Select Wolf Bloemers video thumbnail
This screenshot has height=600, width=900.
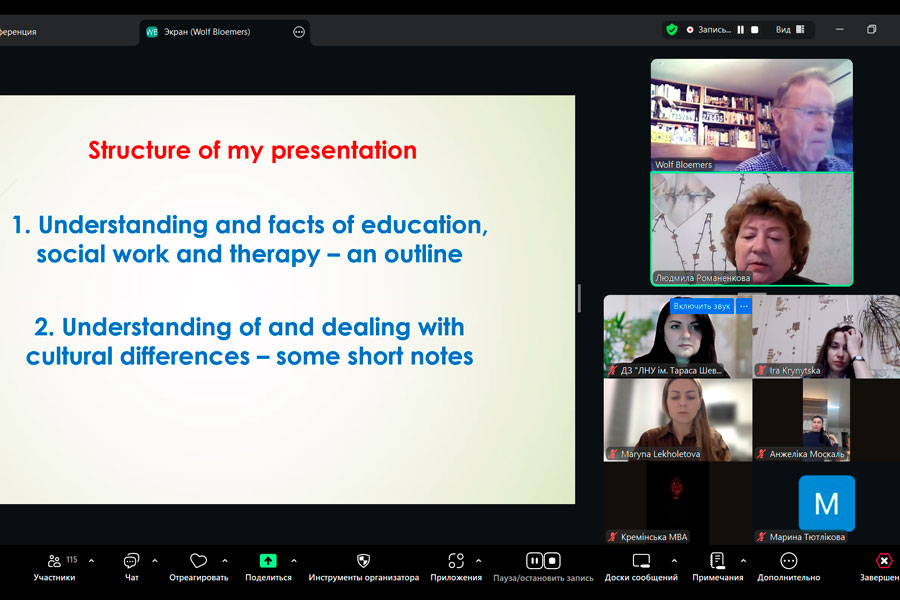(751, 114)
